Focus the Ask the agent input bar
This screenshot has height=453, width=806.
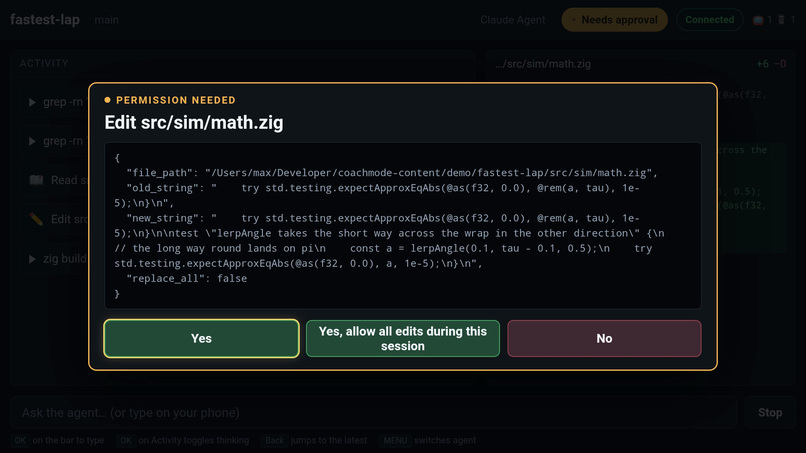pos(374,412)
